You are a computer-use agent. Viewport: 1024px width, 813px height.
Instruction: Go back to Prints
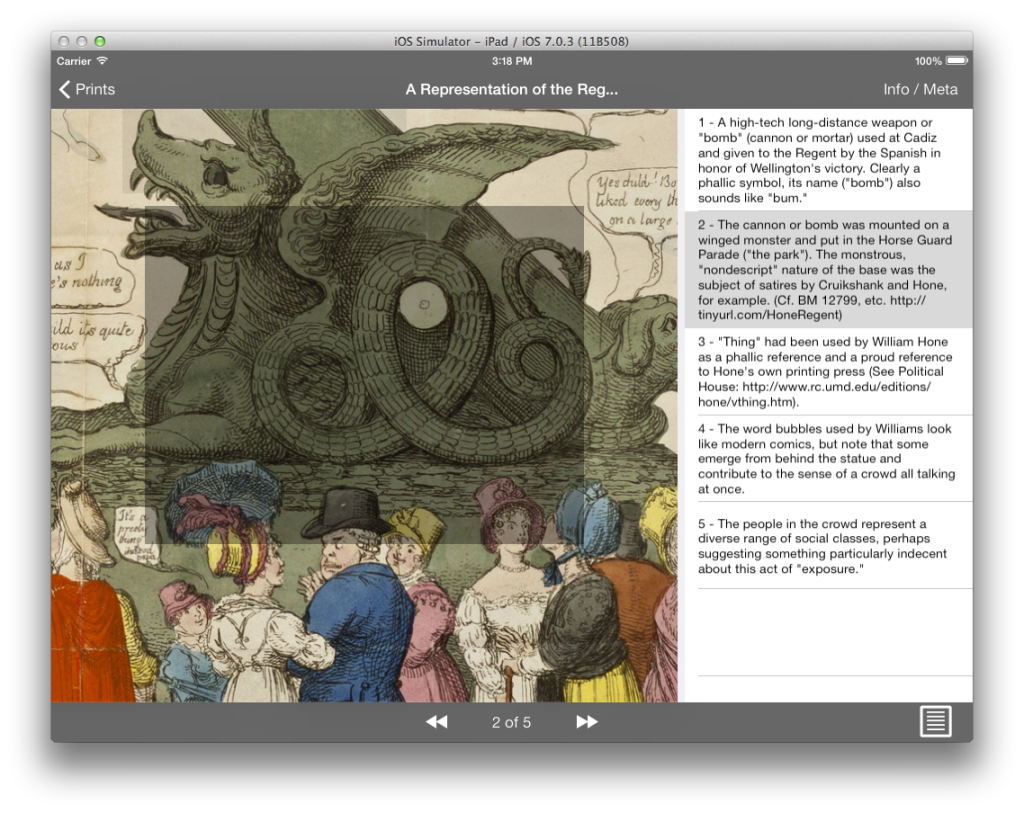87,89
